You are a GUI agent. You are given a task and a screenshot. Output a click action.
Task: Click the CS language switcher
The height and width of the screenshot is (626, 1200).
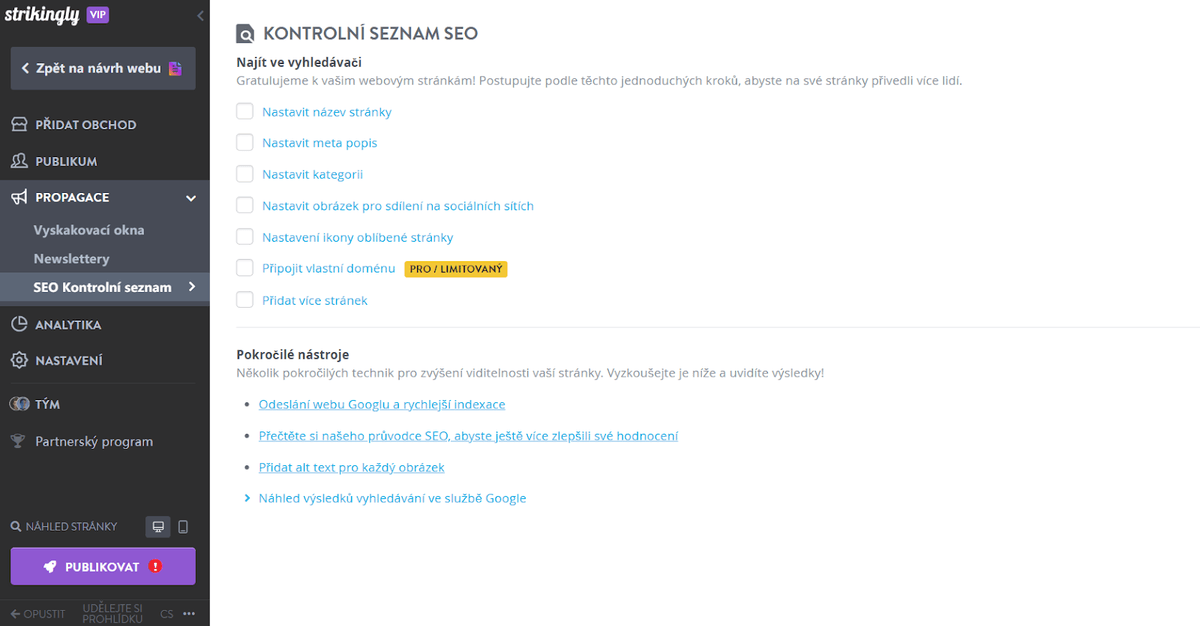[x=166, y=613]
